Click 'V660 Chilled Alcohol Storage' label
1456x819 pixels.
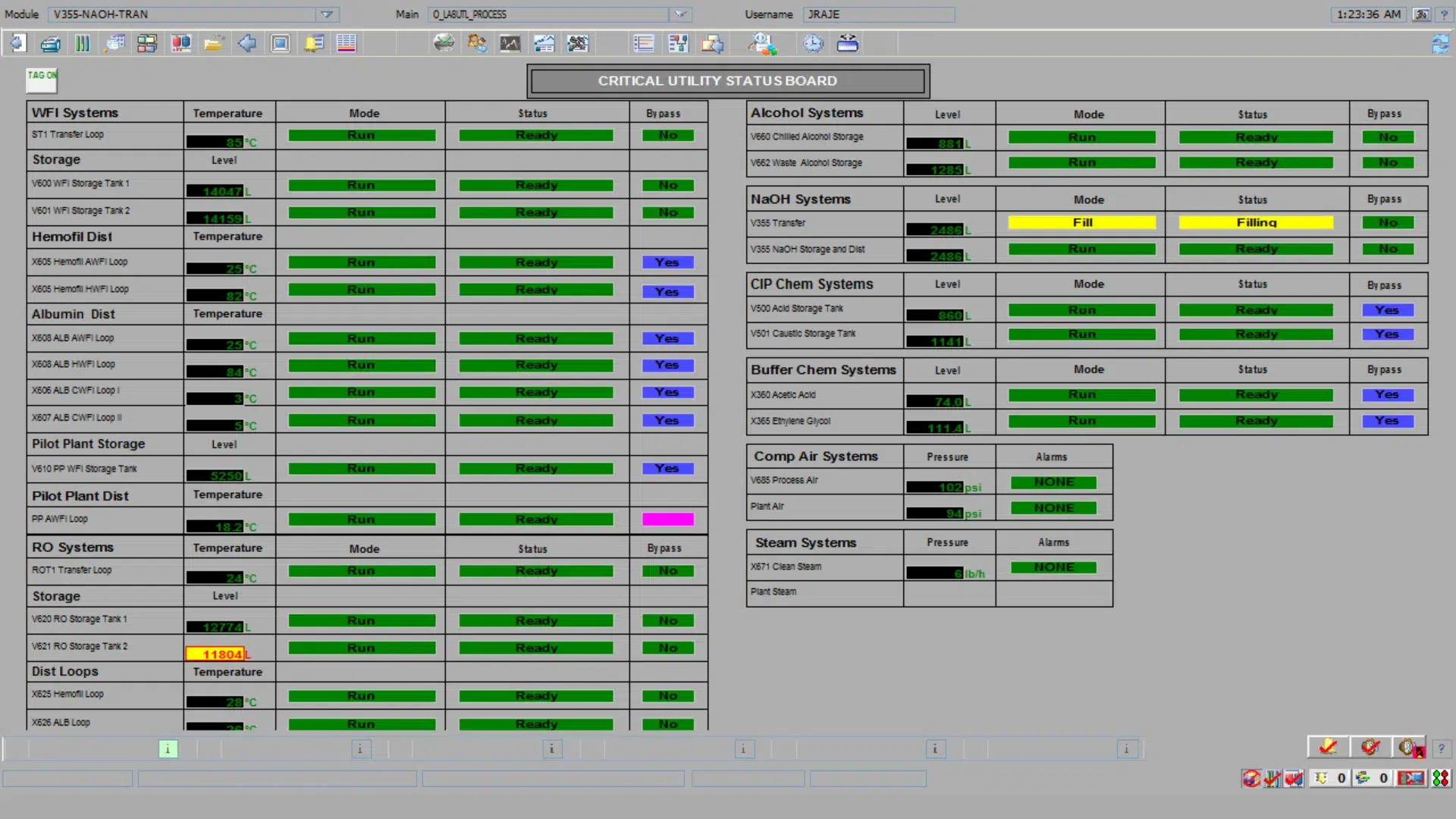pyautogui.click(x=807, y=136)
